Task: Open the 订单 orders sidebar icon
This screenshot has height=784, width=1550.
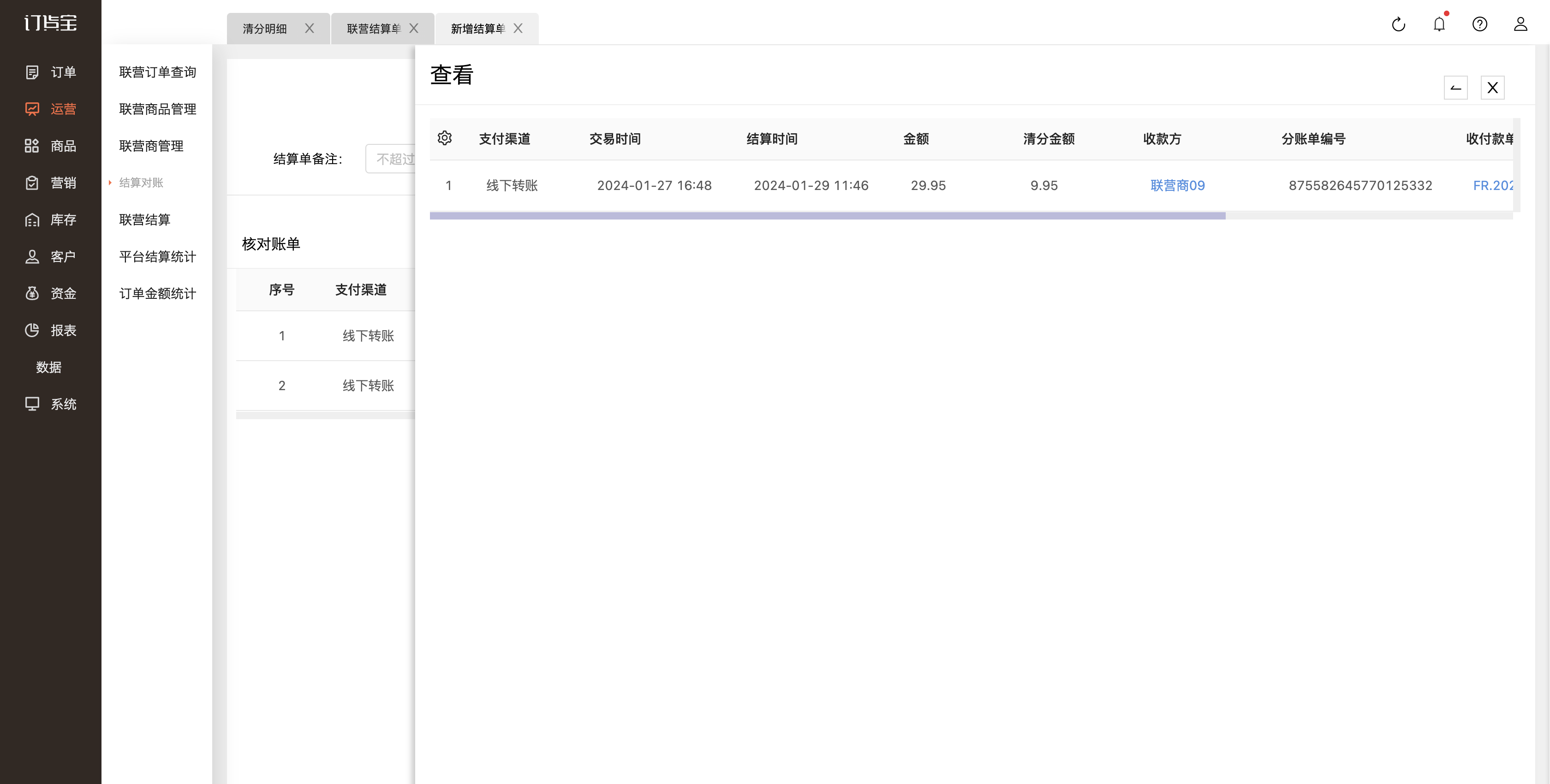Action: pyautogui.click(x=32, y=72)
